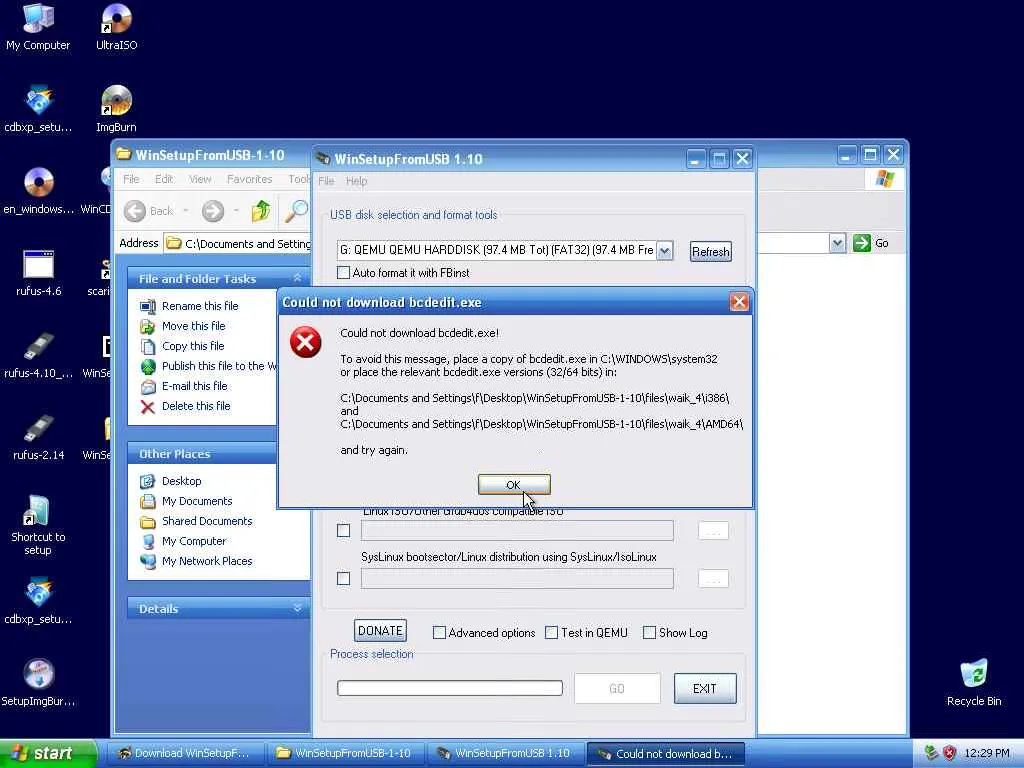This screenshot has height=768, width=1024.
Task: Click the Forward arrow in Explorer toolbar
Action: click(x=213, y=211)
